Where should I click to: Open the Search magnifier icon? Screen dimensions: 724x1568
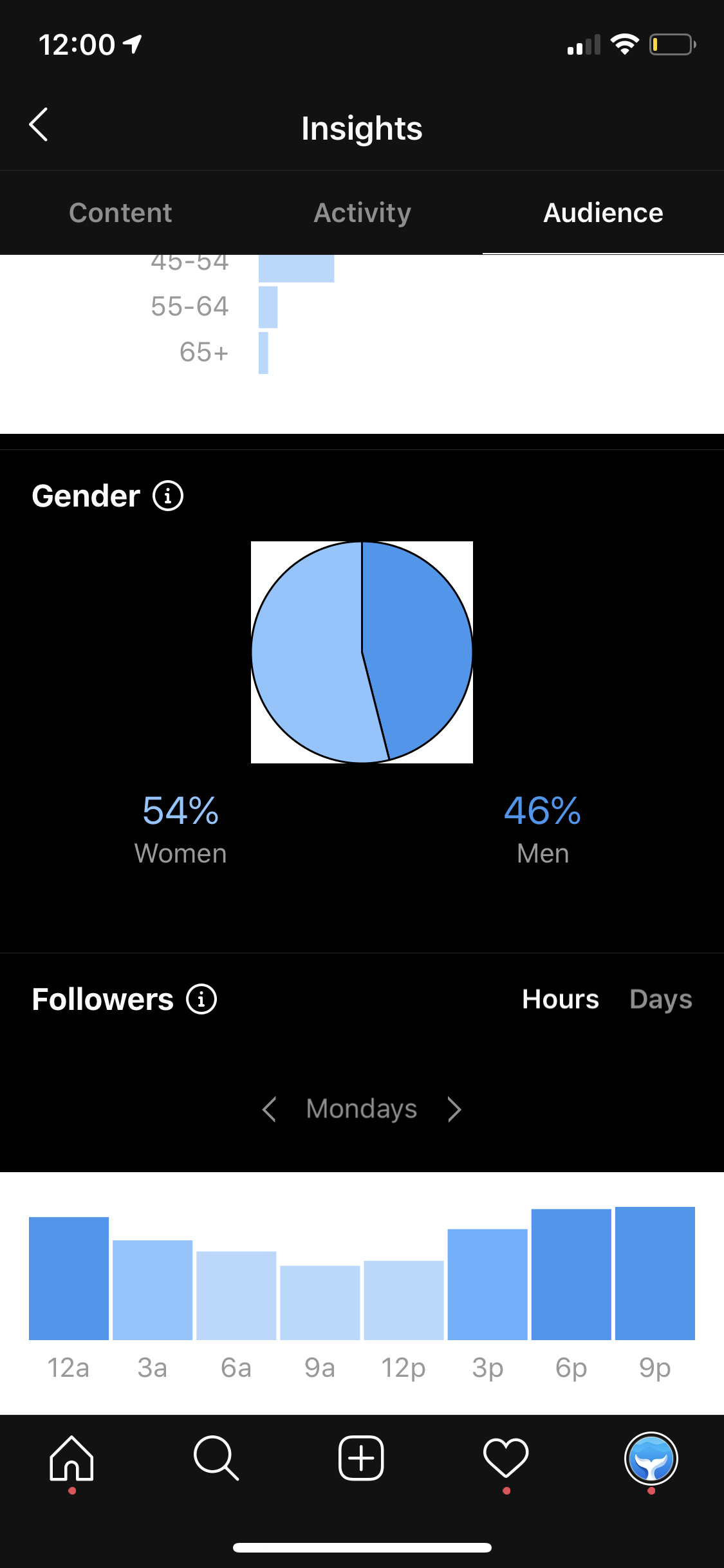click(x=216, y=1458)
